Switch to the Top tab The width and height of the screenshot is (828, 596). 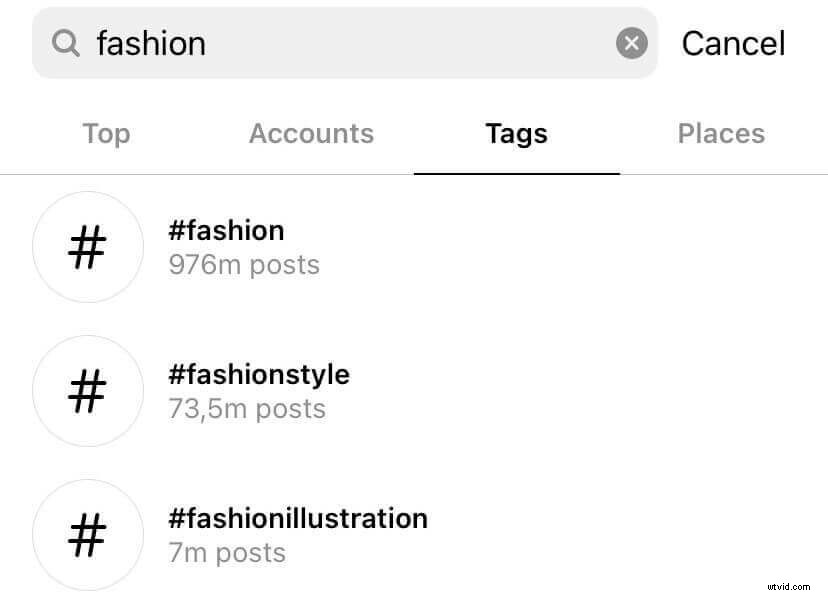pyautogui.click(x=106, y=133)
